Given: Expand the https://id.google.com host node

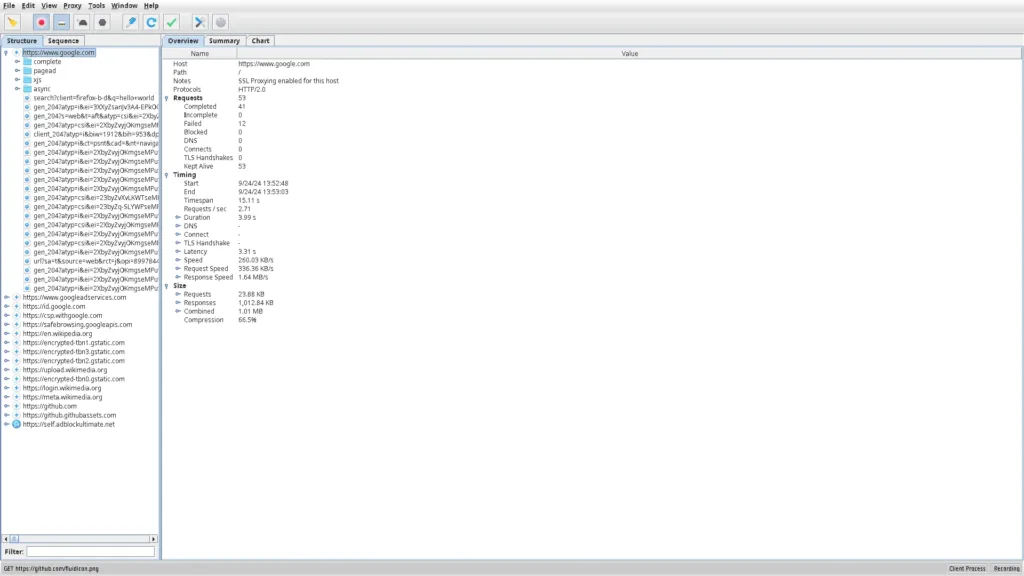Looking at the screenshot, I should [x=7, y=306].
